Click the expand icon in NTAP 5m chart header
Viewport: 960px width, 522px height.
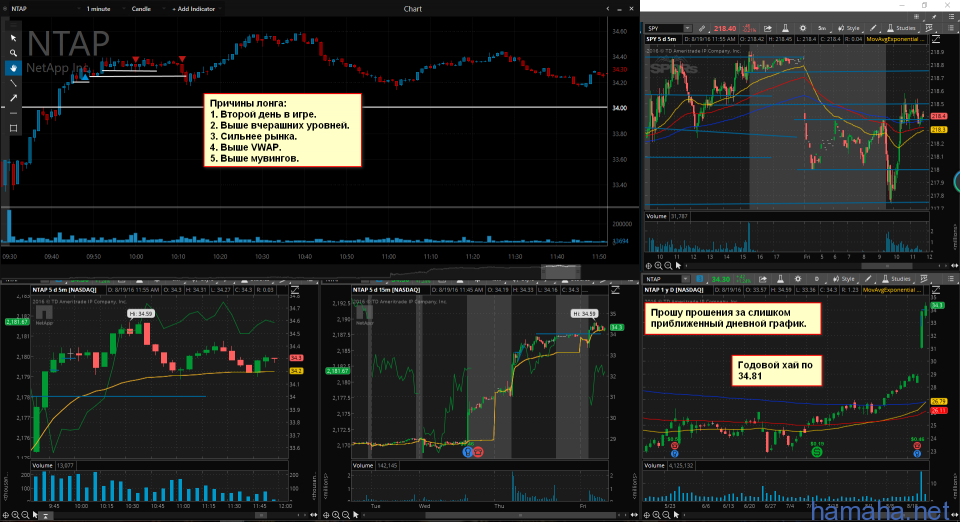pos(294,290)
